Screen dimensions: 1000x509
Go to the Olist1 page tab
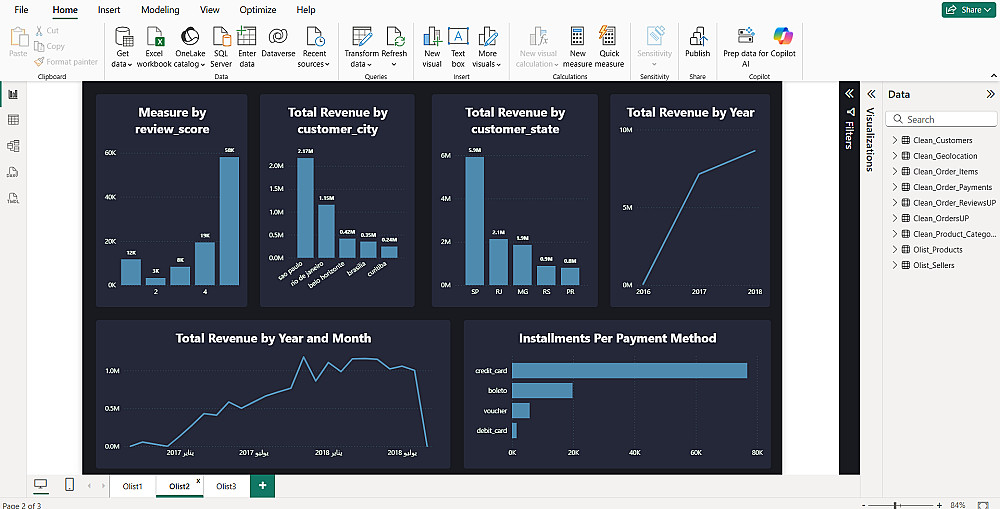(133, 486)
